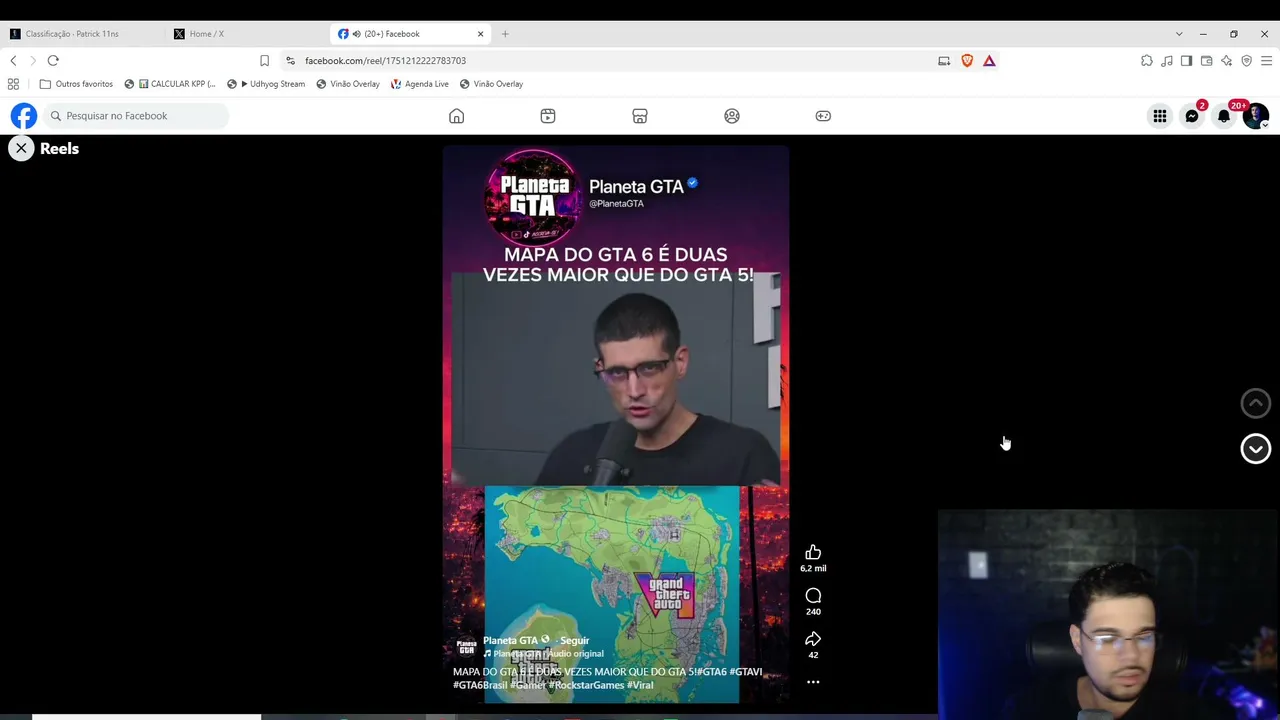Screen dimensions: 1280x720
Task: View site information for facebook.com
Action: pos(291,61)
